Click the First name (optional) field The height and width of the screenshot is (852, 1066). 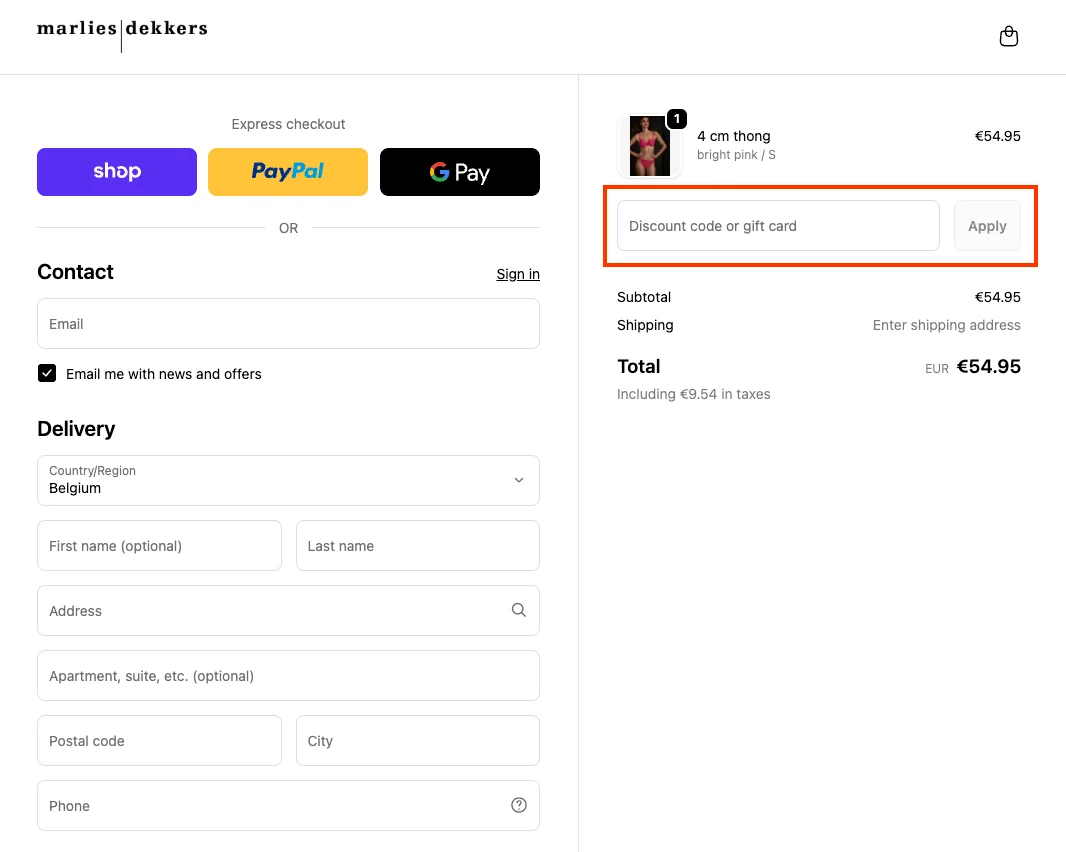coord(159,545)
